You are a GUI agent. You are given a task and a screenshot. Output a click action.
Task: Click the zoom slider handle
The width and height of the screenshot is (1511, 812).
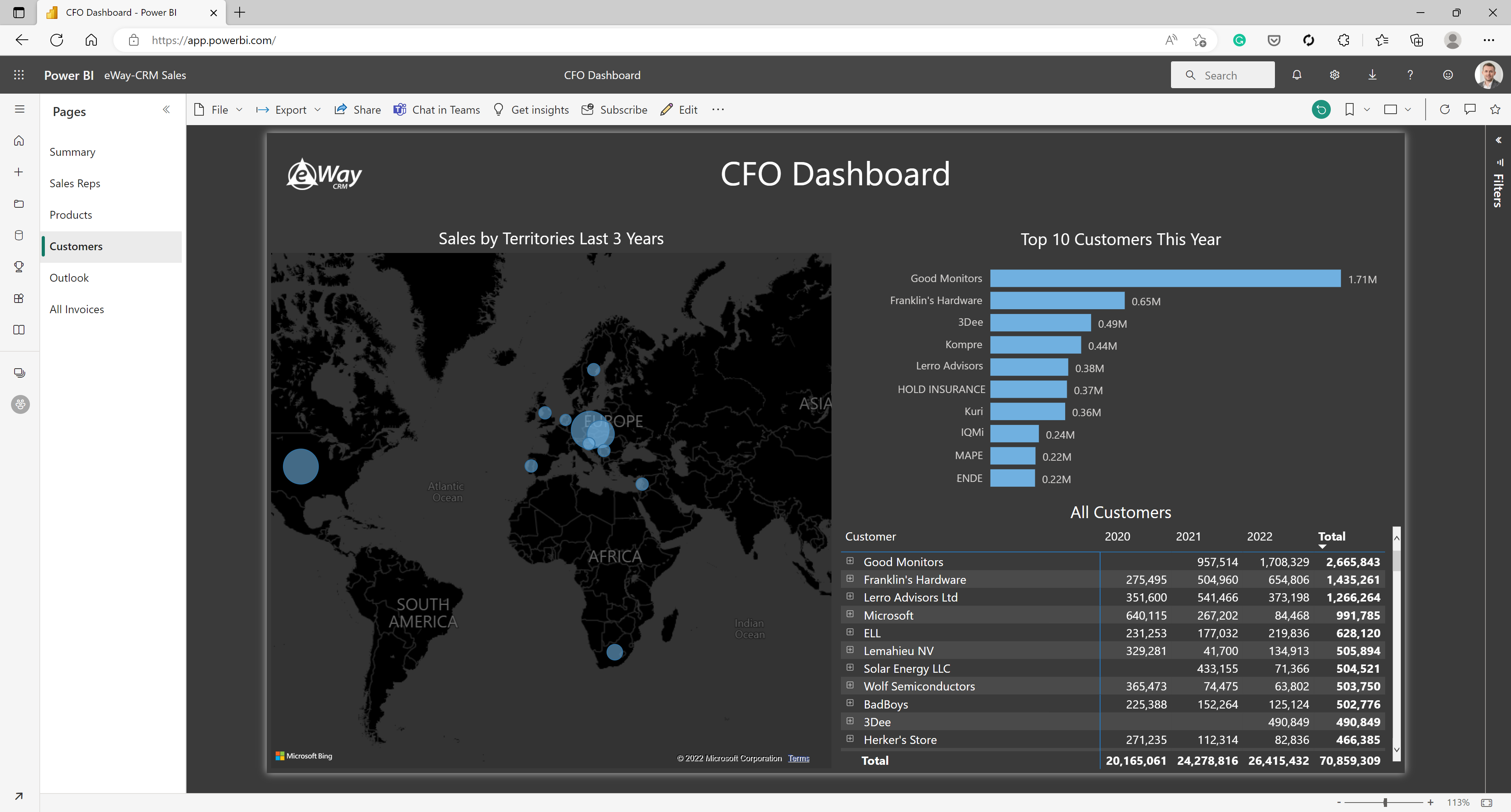(x=1385, y=803)
